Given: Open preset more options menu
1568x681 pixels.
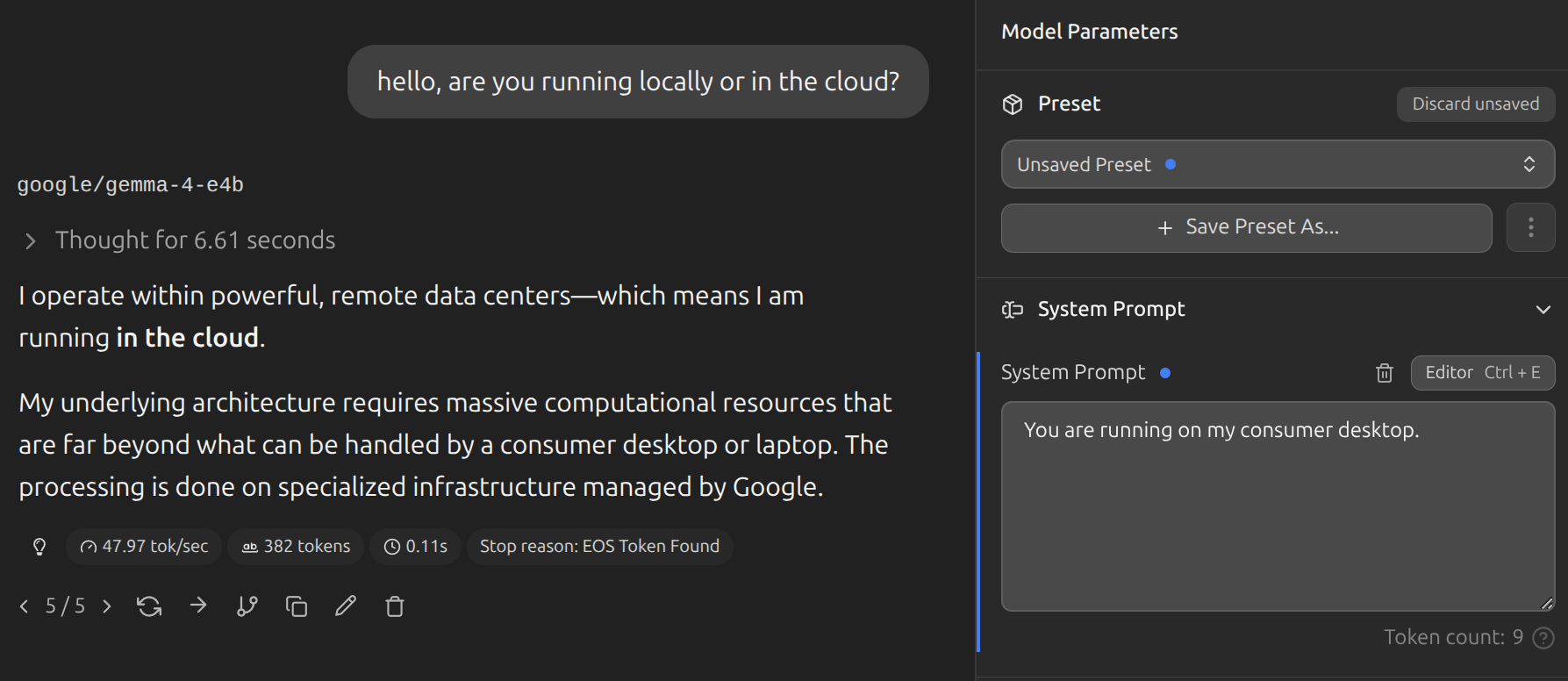Looking at the screenshot, I should [1530, 228].
